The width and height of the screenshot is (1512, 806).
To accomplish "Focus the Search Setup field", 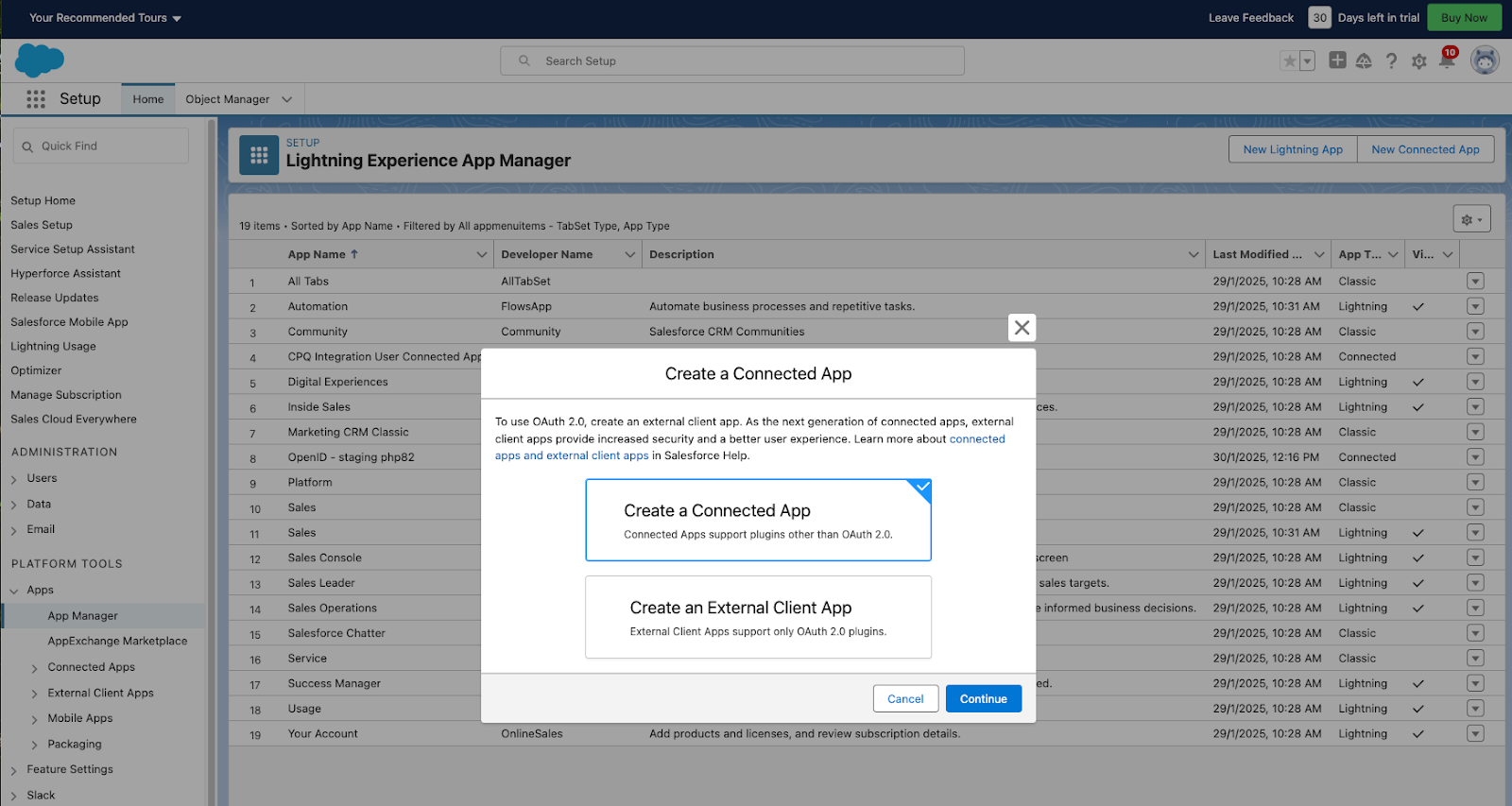I will pos(732,61).
